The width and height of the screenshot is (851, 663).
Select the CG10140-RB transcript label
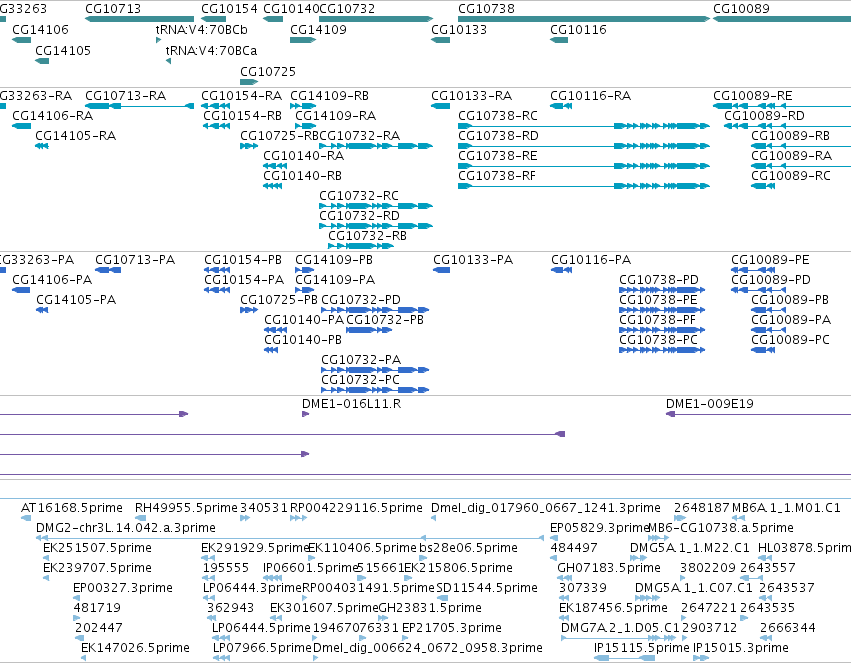click(x=302, y=176)
